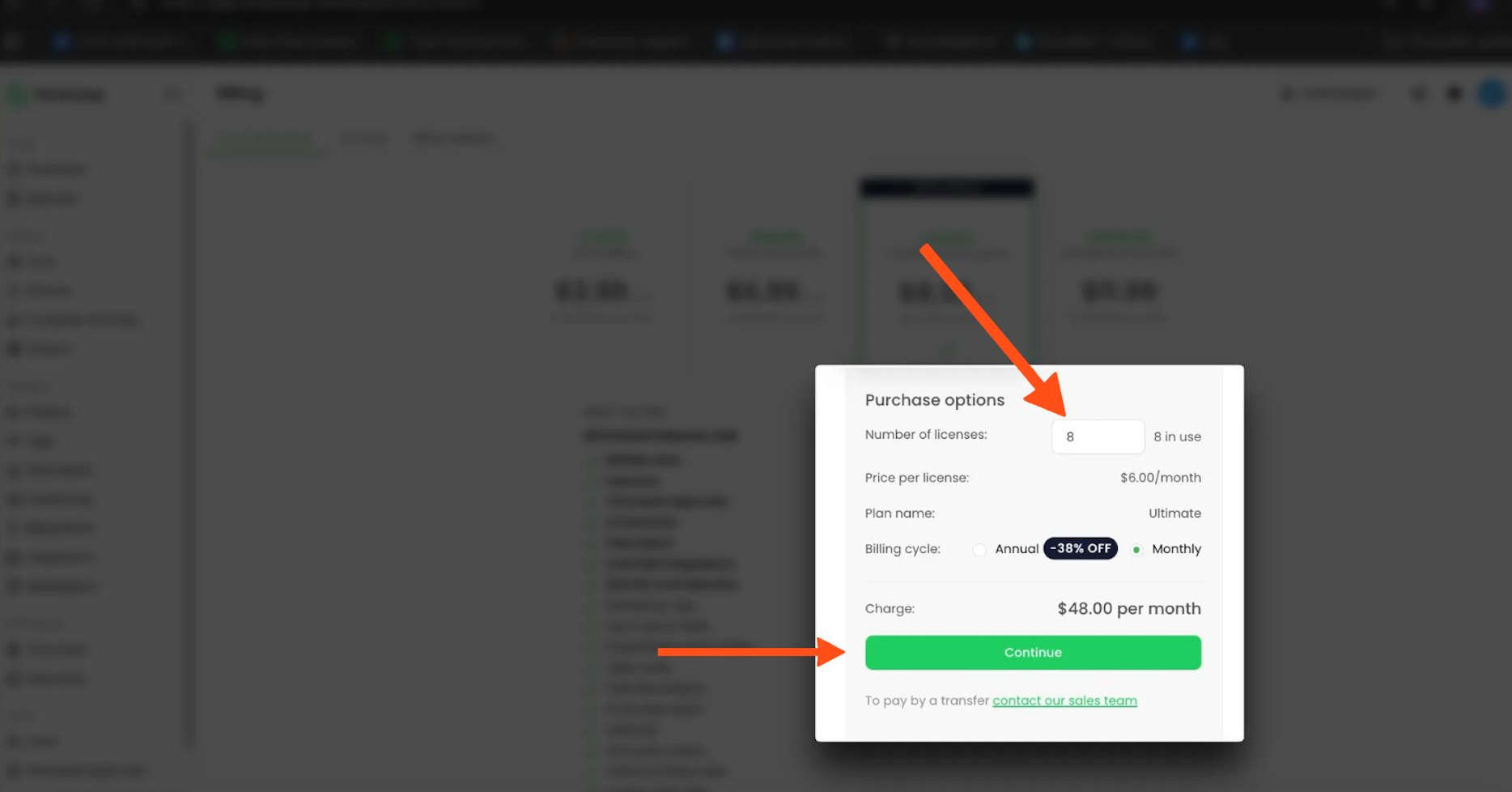
Task: Switch to the middle tab under Billing heading
Action: pyautogui.click(x=363, y=138)
